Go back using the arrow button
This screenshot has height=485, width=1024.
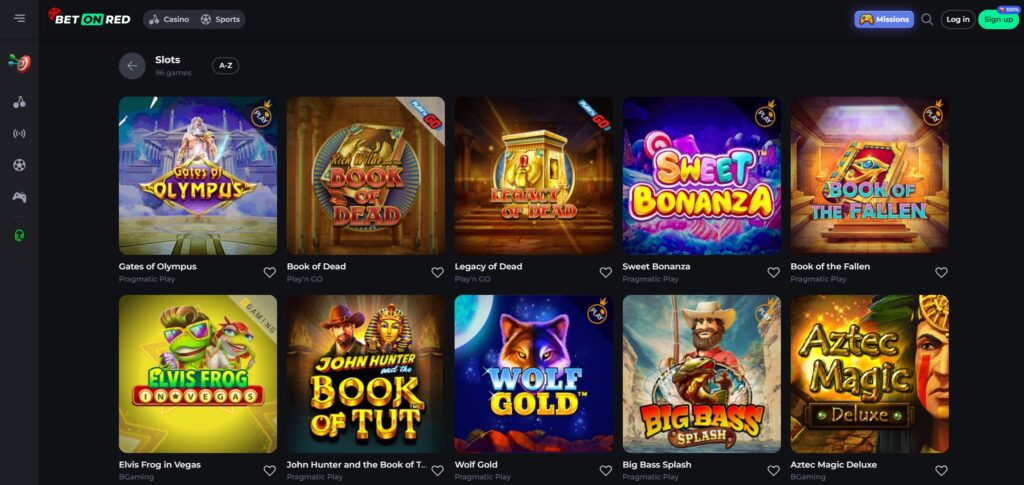132,66
